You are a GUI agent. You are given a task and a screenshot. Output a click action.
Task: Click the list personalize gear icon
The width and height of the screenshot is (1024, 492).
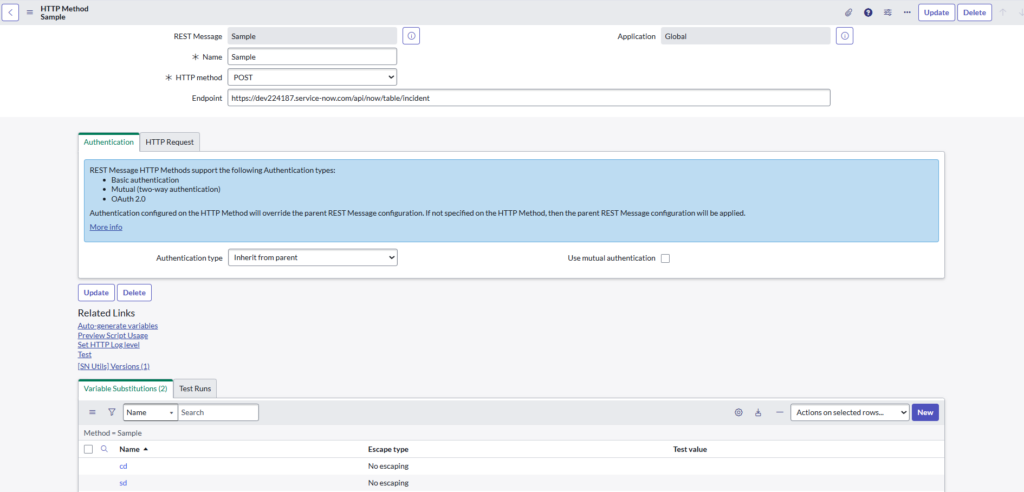739,412
